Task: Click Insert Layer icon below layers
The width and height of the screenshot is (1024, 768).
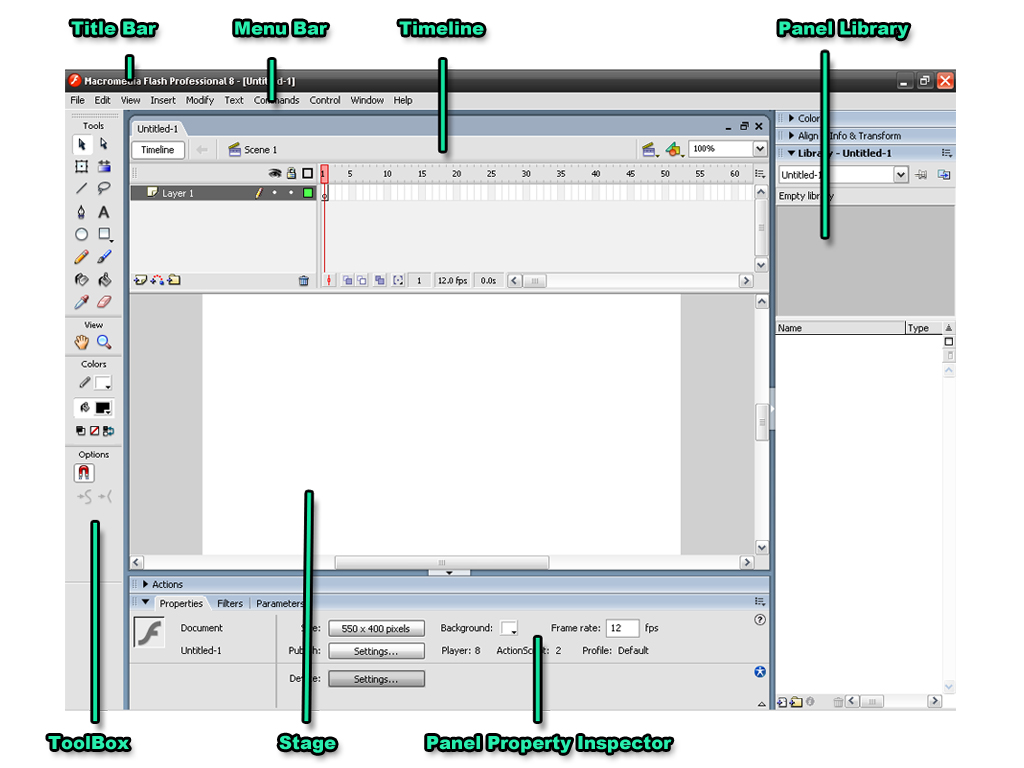Action: [x=140, y=280]
